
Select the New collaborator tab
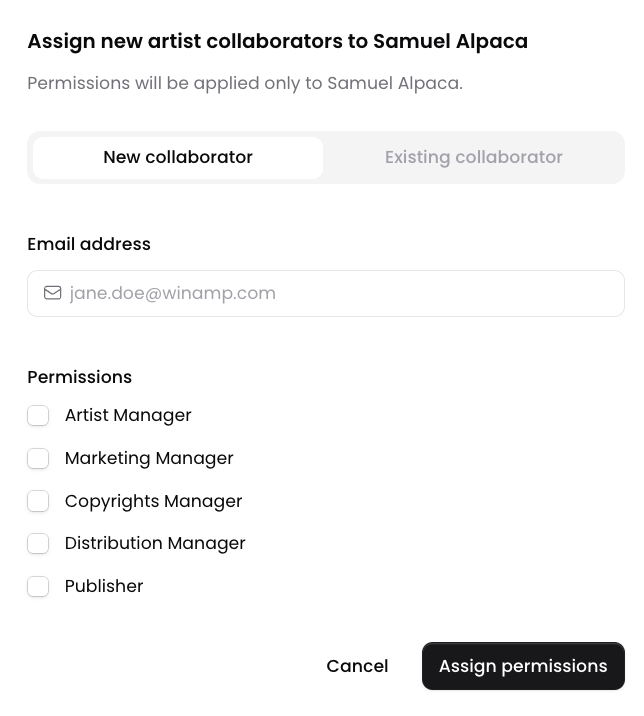pos(178,158)
